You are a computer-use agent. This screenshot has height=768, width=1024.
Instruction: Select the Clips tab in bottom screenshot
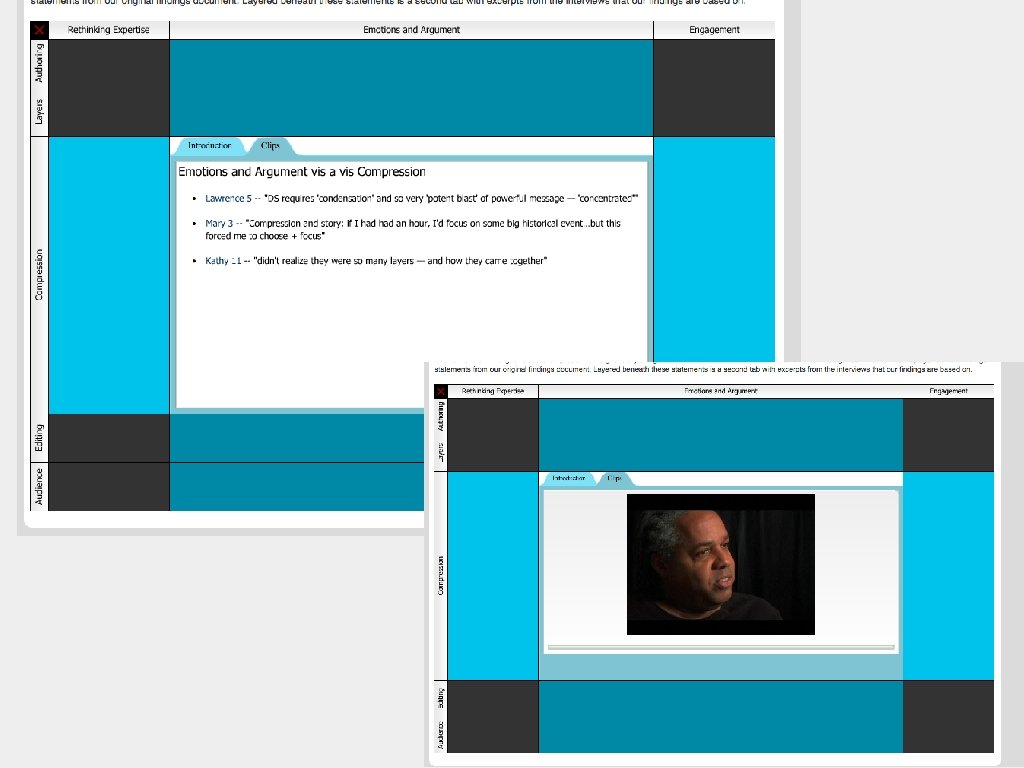615,479
